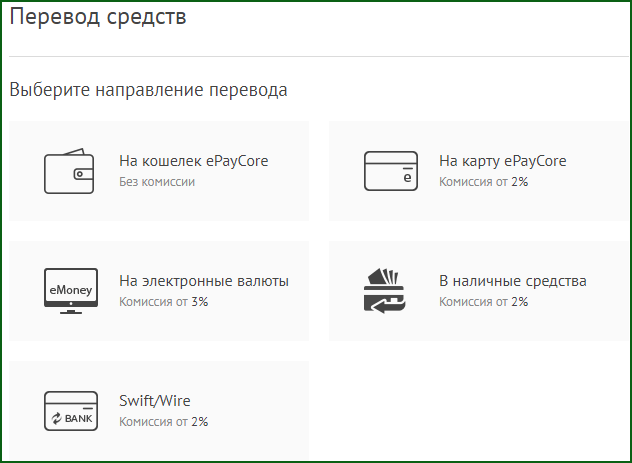Viewport: 632px width, 463px height.
Task: Click the "Перевод средств" page heading
Action: 98,17
